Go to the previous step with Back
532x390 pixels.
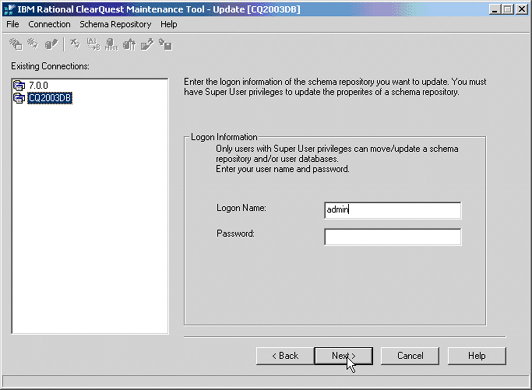[285, 356]
